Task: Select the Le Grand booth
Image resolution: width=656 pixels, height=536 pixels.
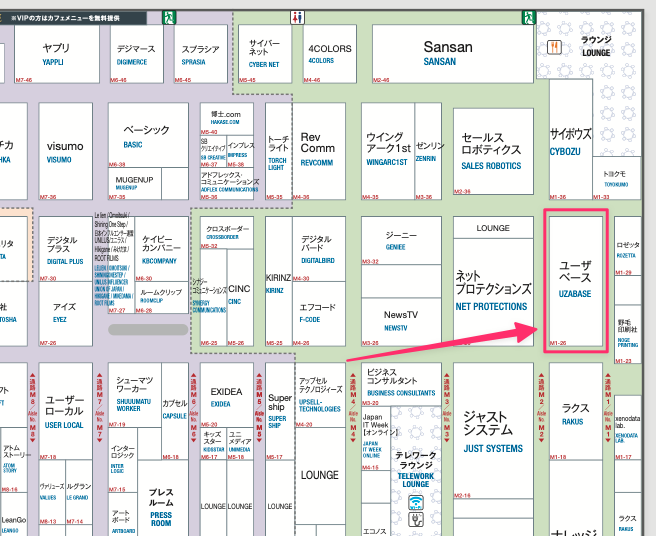Action: click(79, 492)
